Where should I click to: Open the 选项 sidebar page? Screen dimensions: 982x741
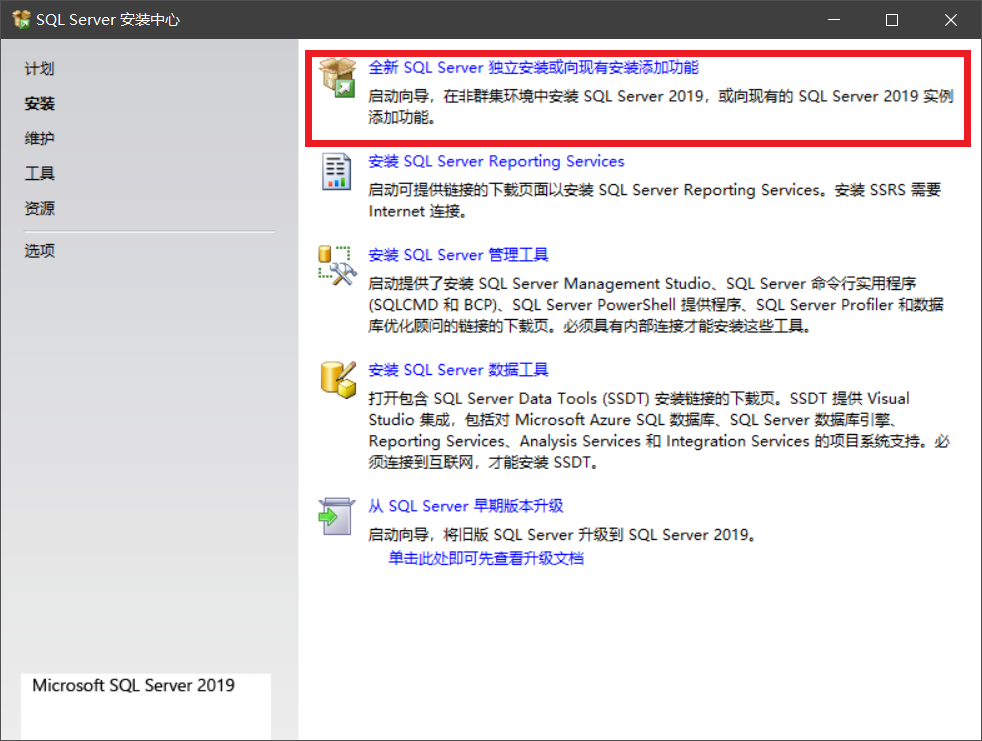(39, 251)
